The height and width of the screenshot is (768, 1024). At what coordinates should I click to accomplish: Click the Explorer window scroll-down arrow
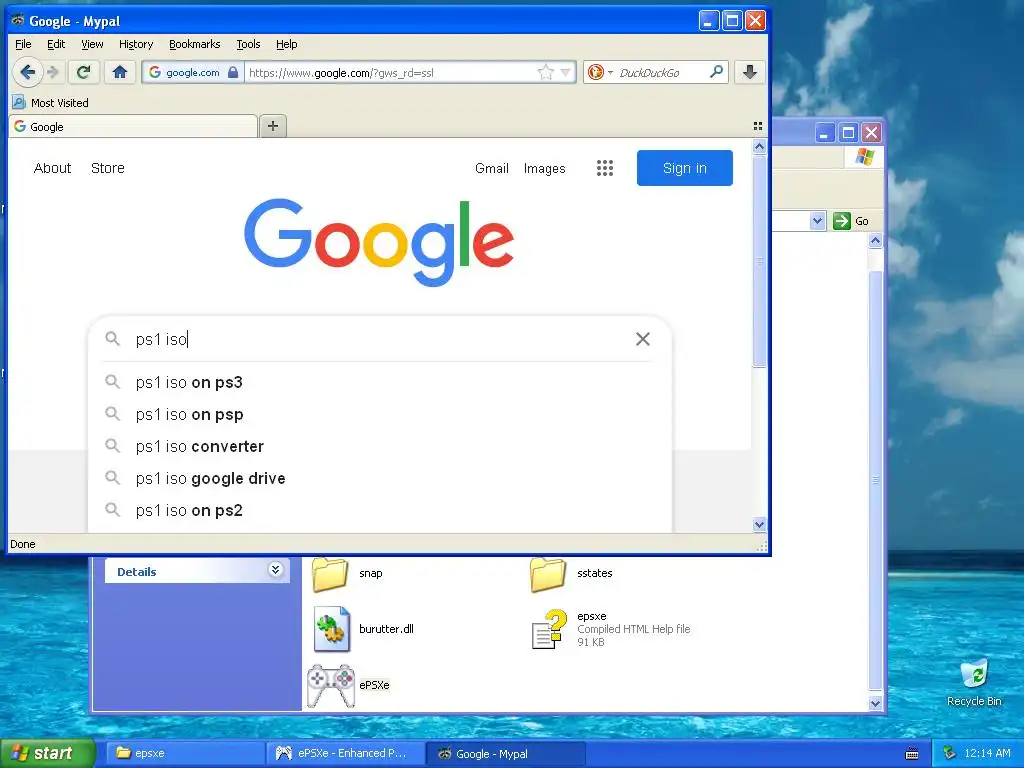click(875, 703)
